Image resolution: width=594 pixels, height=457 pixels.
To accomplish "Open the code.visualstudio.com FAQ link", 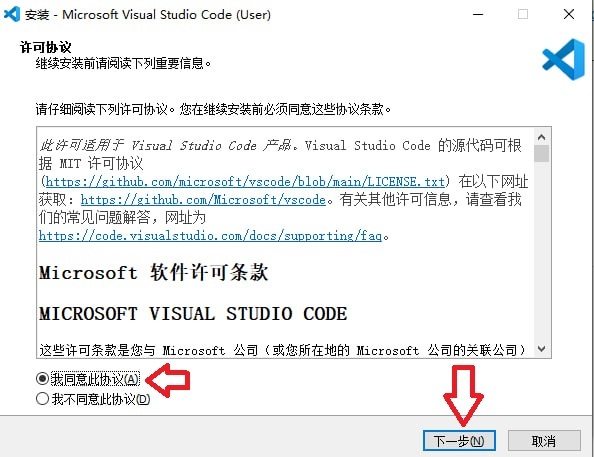I will click(210, 236).
